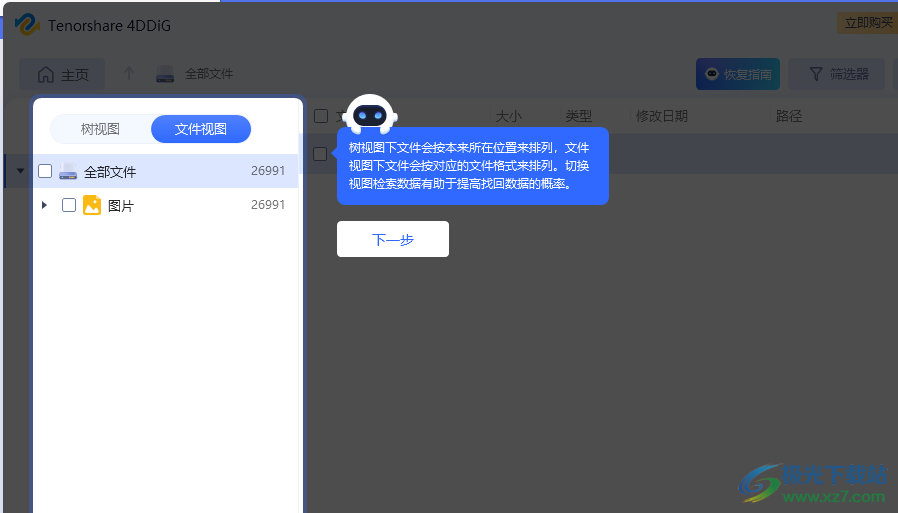Sort by 修改日期 column header
This screenshot has height=513, width=898.
pos(661,116)
